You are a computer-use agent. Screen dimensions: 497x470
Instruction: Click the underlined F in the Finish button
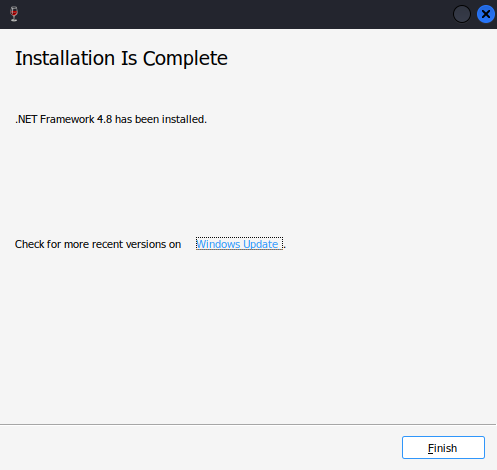click(x=431, y=448)
